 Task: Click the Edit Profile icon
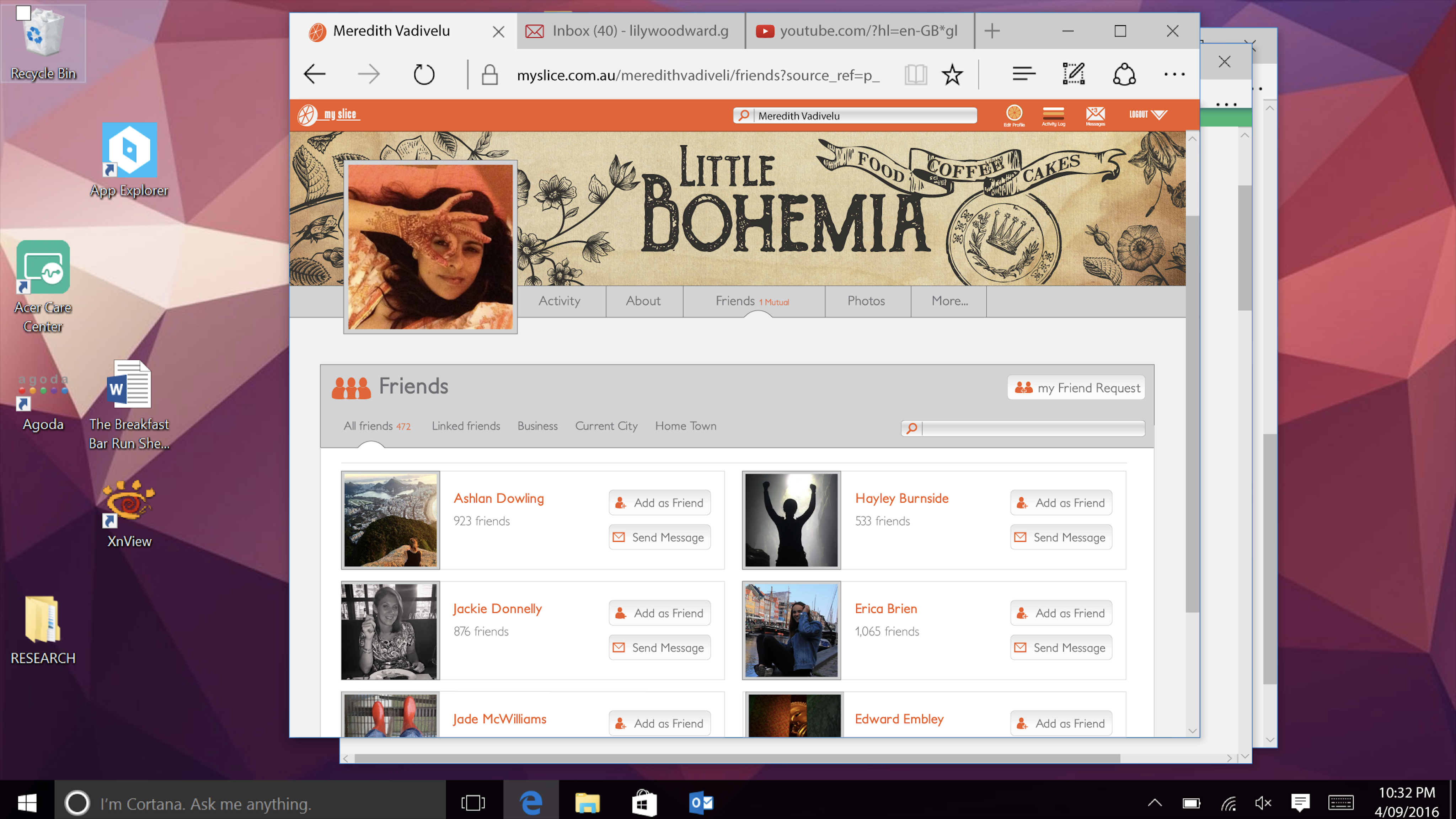(x=1014, y=115)
